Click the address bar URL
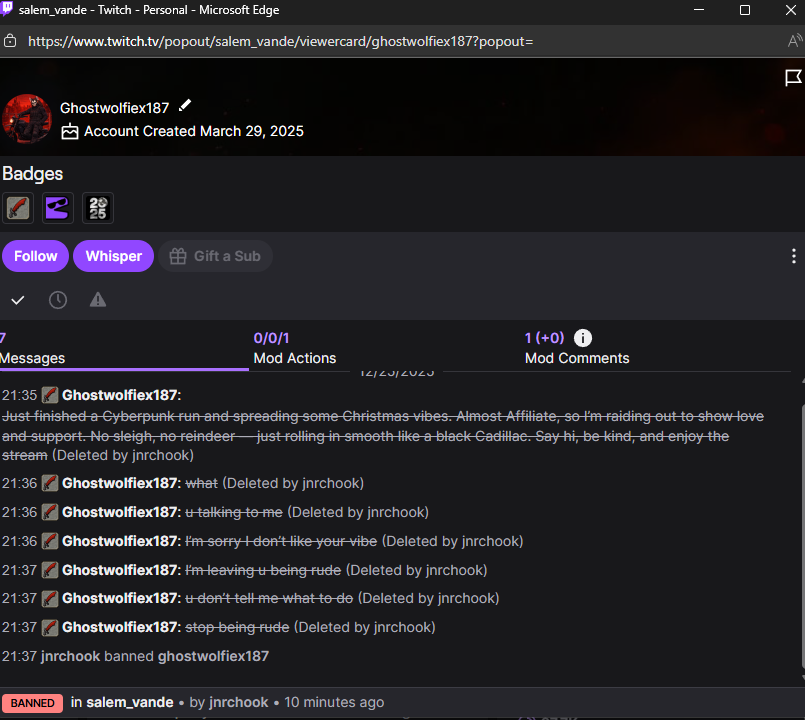 (x=280, y=41)
